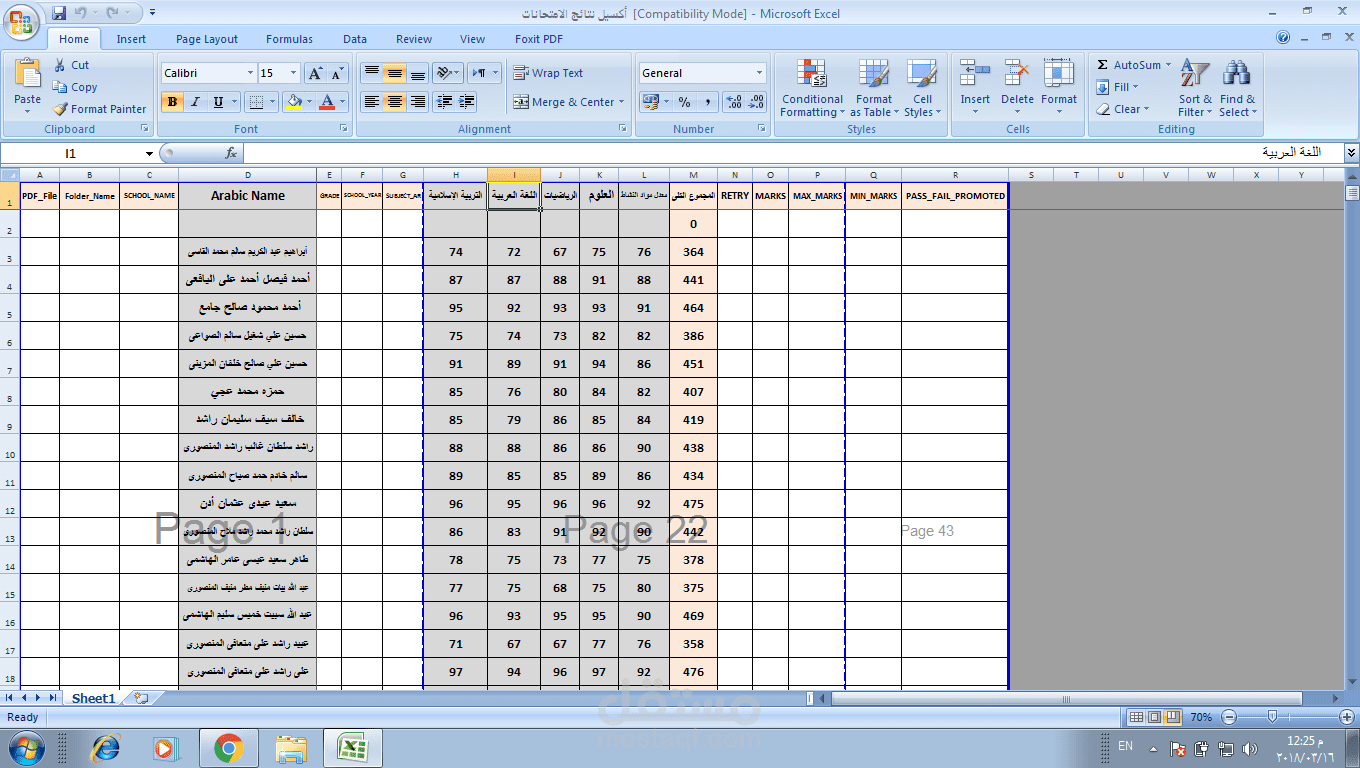Open Windows Explorer from the taskbar
The width and height of the screenshot is (1360, 768).
(292, 748)
